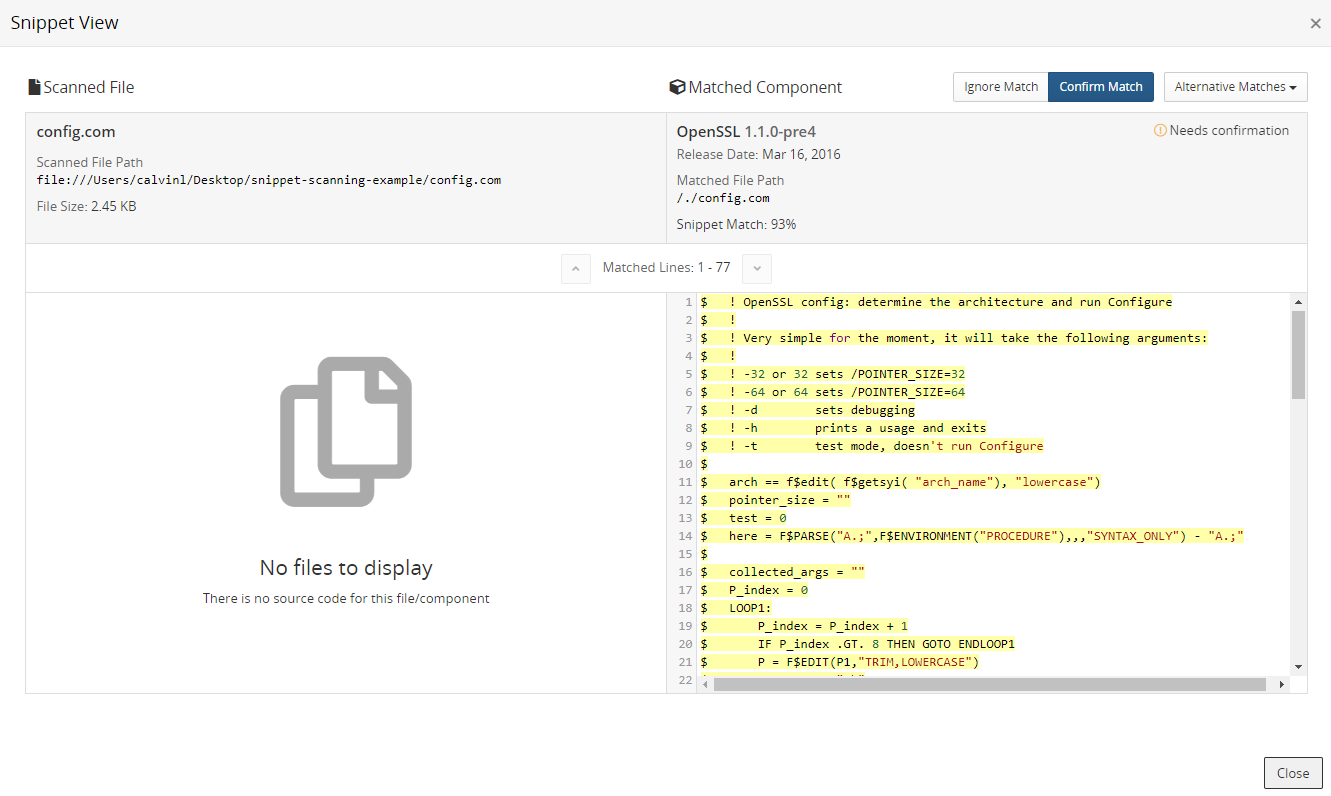Click the large no-files placeholder icon

coord(345,431)
